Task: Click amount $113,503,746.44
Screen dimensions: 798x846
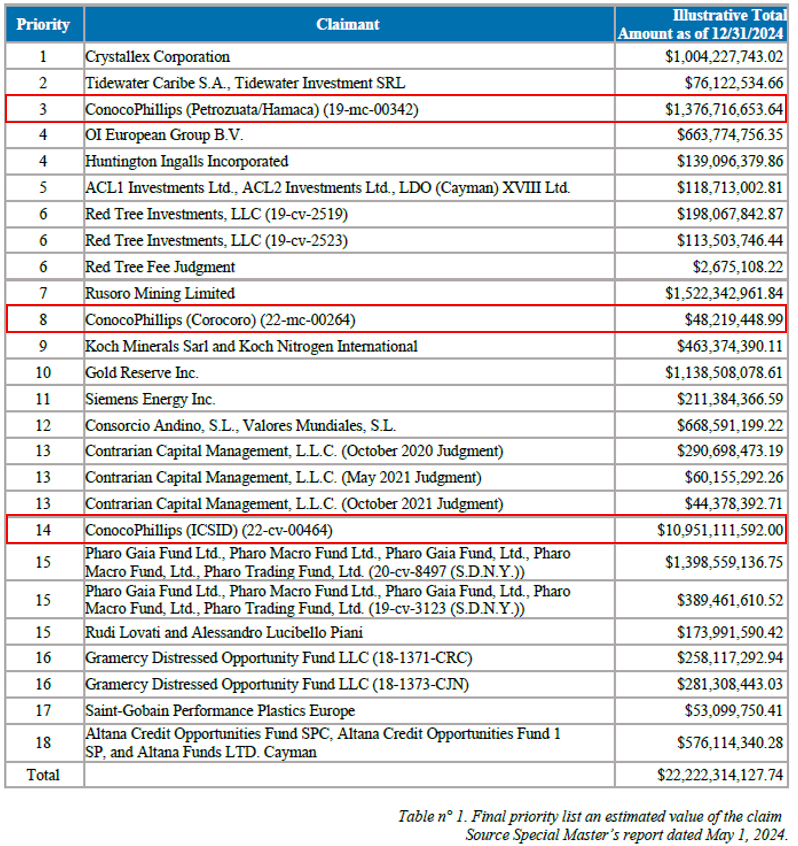Action: coord(730,241)
